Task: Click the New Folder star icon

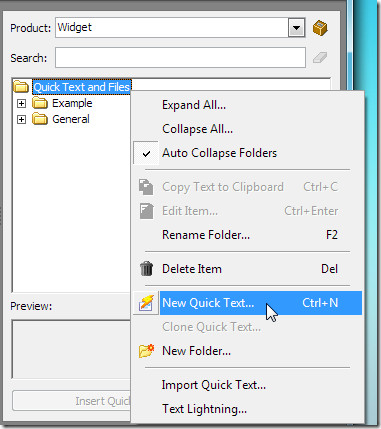Action: pyautogui.click(x=146, y=351)
